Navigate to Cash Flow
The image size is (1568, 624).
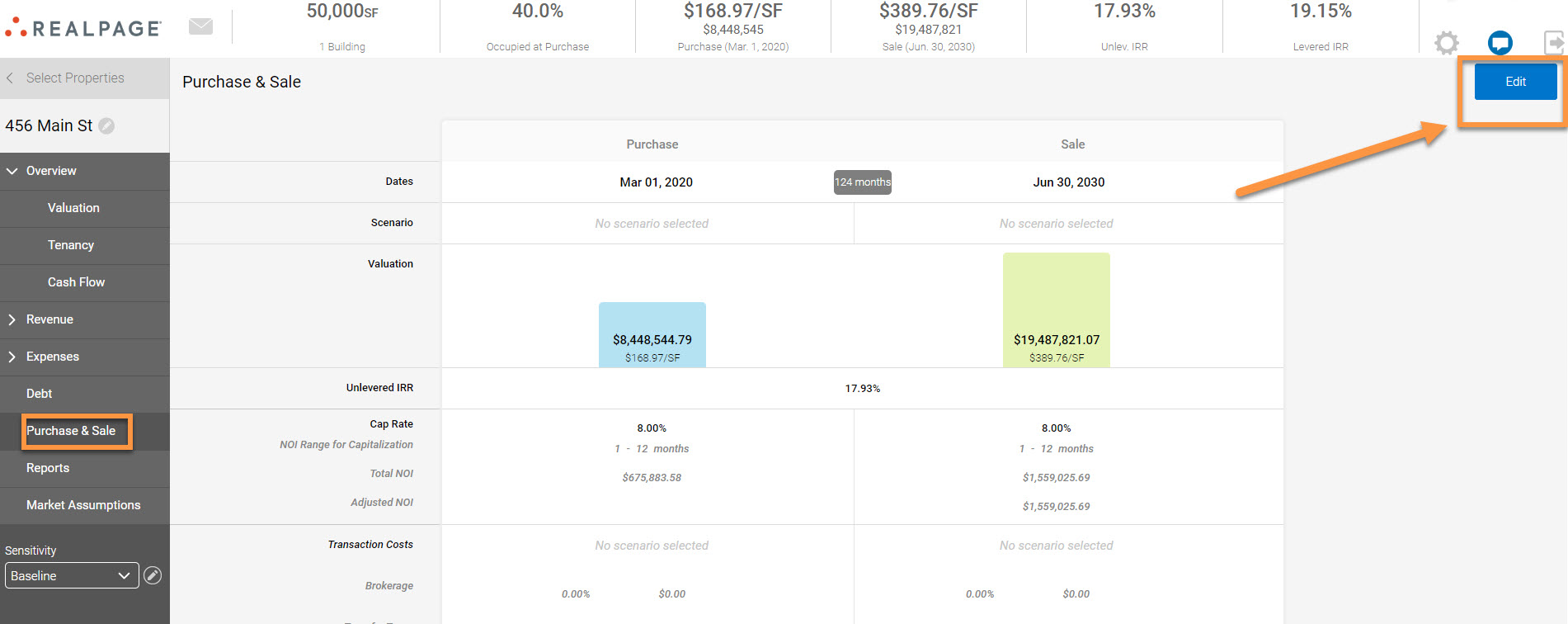[76, 282]
